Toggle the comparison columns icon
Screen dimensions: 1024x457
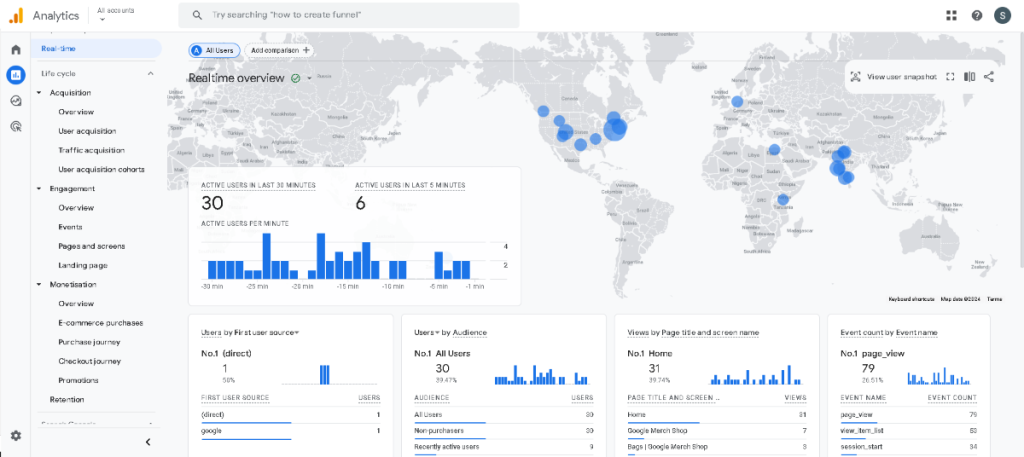pos(969,76)
